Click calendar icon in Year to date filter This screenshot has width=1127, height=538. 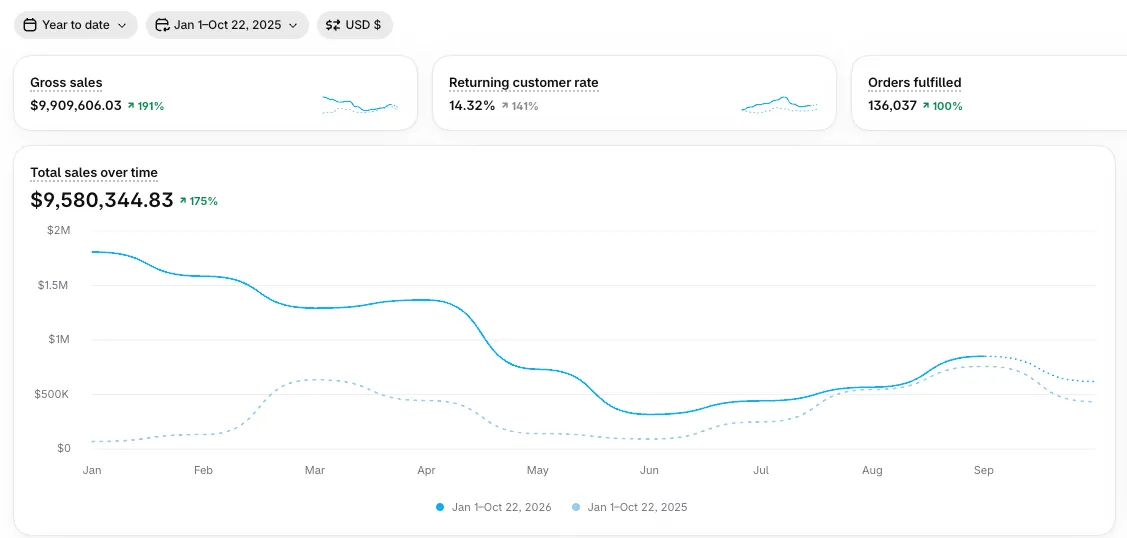click(x=29, y=25)
